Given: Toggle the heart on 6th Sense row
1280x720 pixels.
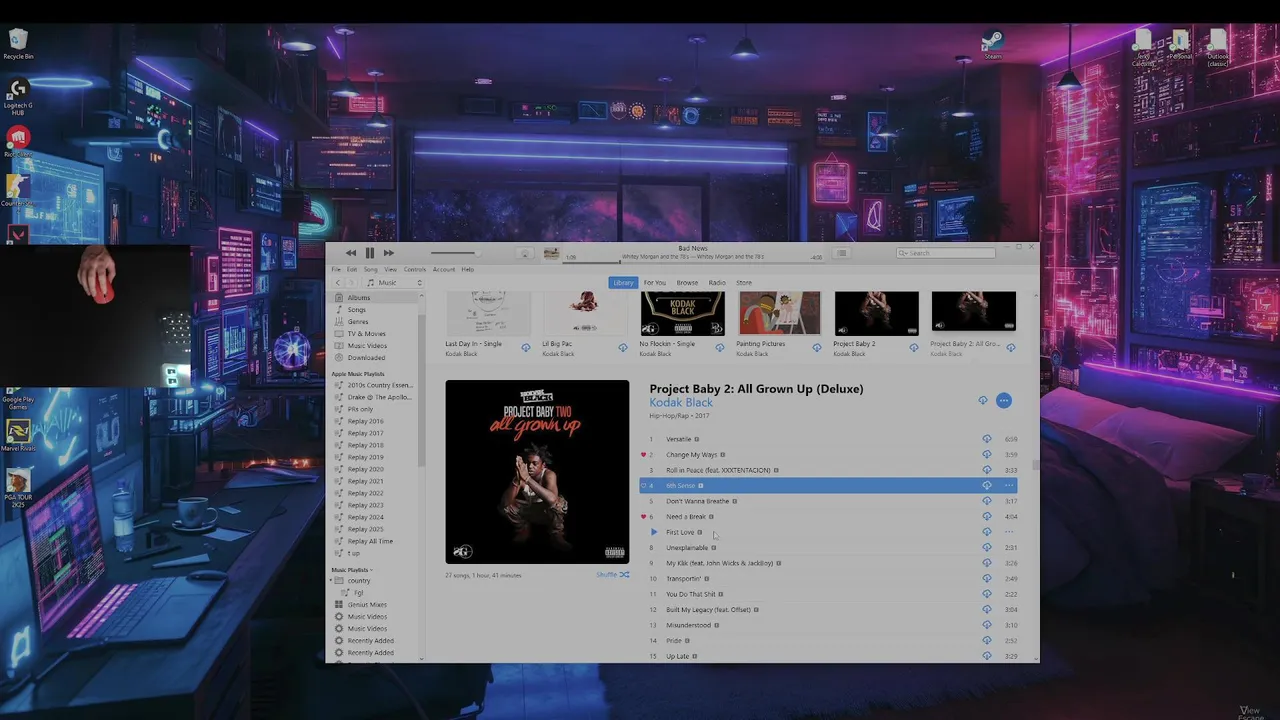Looking at the screenshot, I should click(x=643, y=486).
